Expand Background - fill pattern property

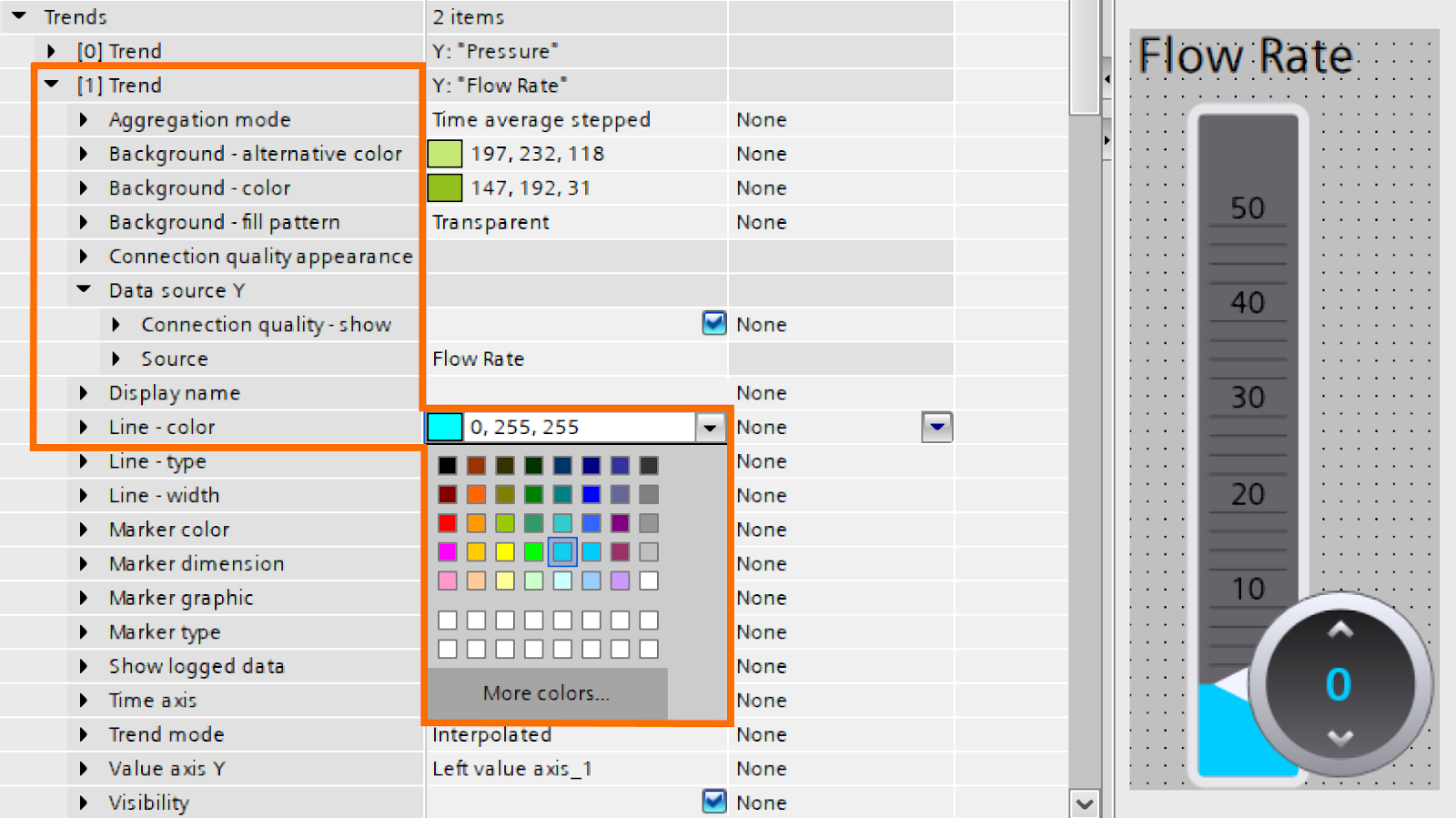[84, 222]
